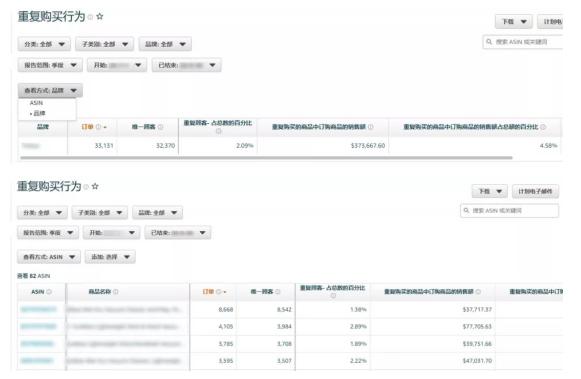
Task: Click the horizontal scrollbar under the brand table
Action: [266, 158]
